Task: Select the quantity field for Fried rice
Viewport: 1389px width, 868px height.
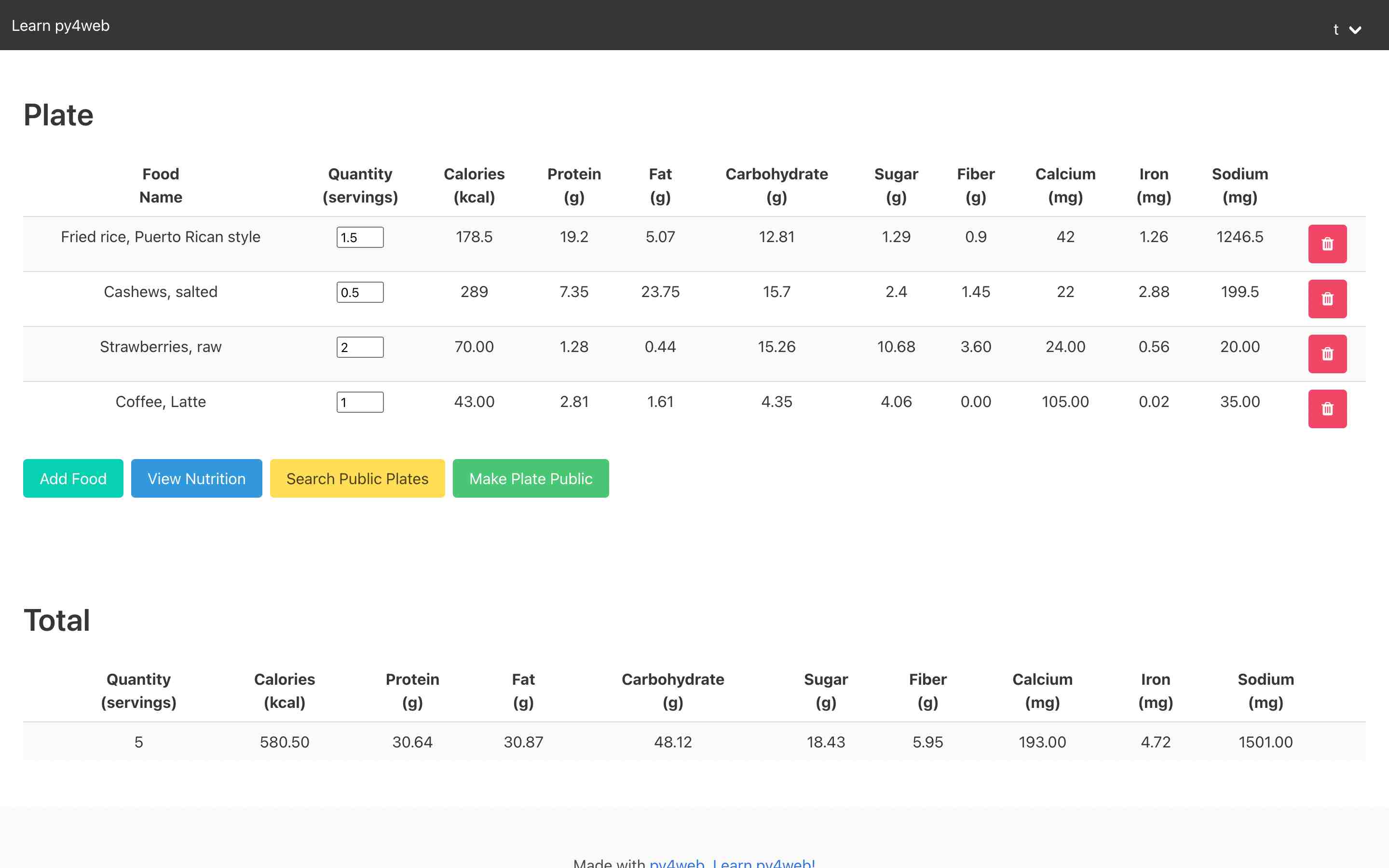Action: click(x=360, y=237)
